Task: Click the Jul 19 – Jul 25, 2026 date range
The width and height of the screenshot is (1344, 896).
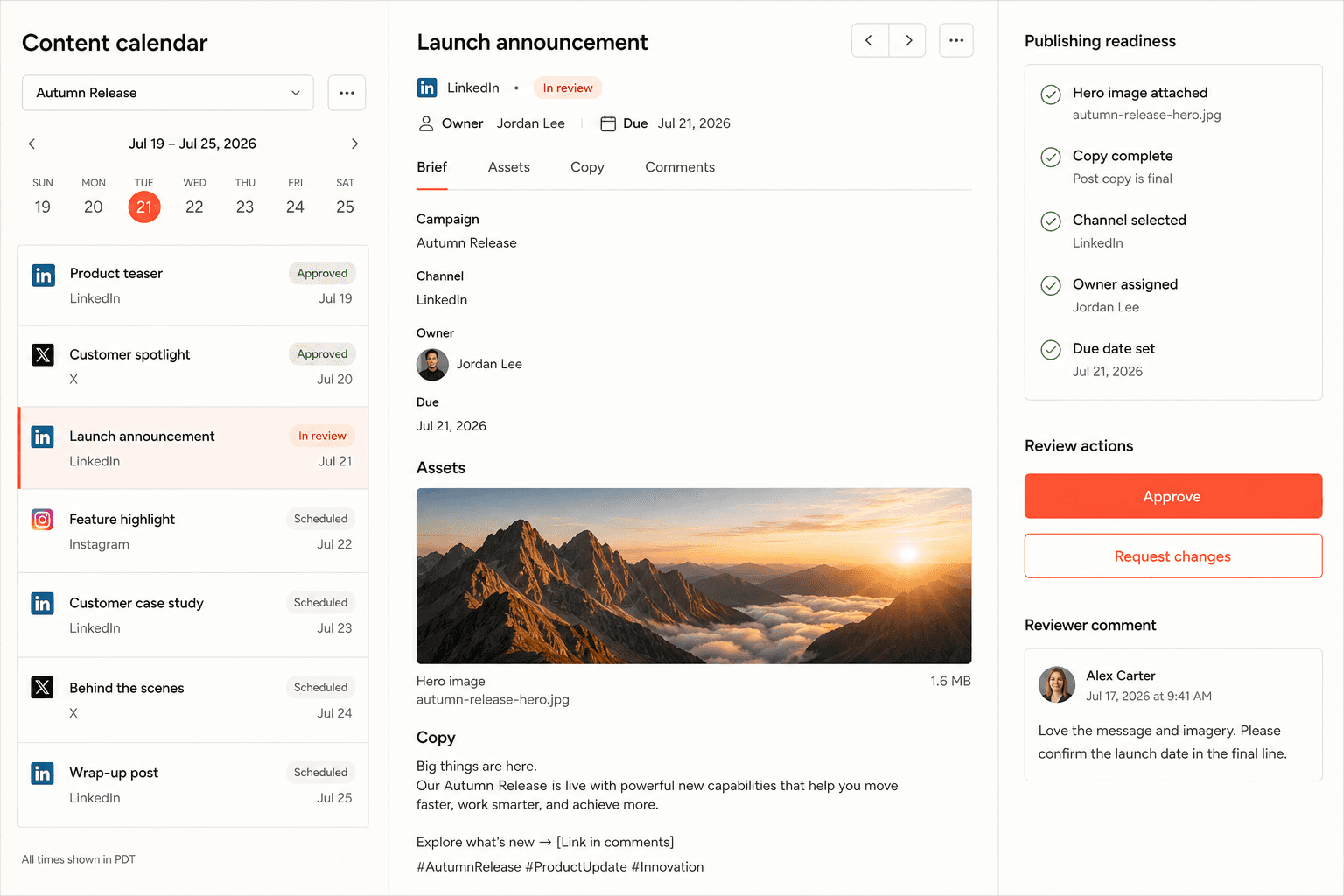Action: (192, 143)
